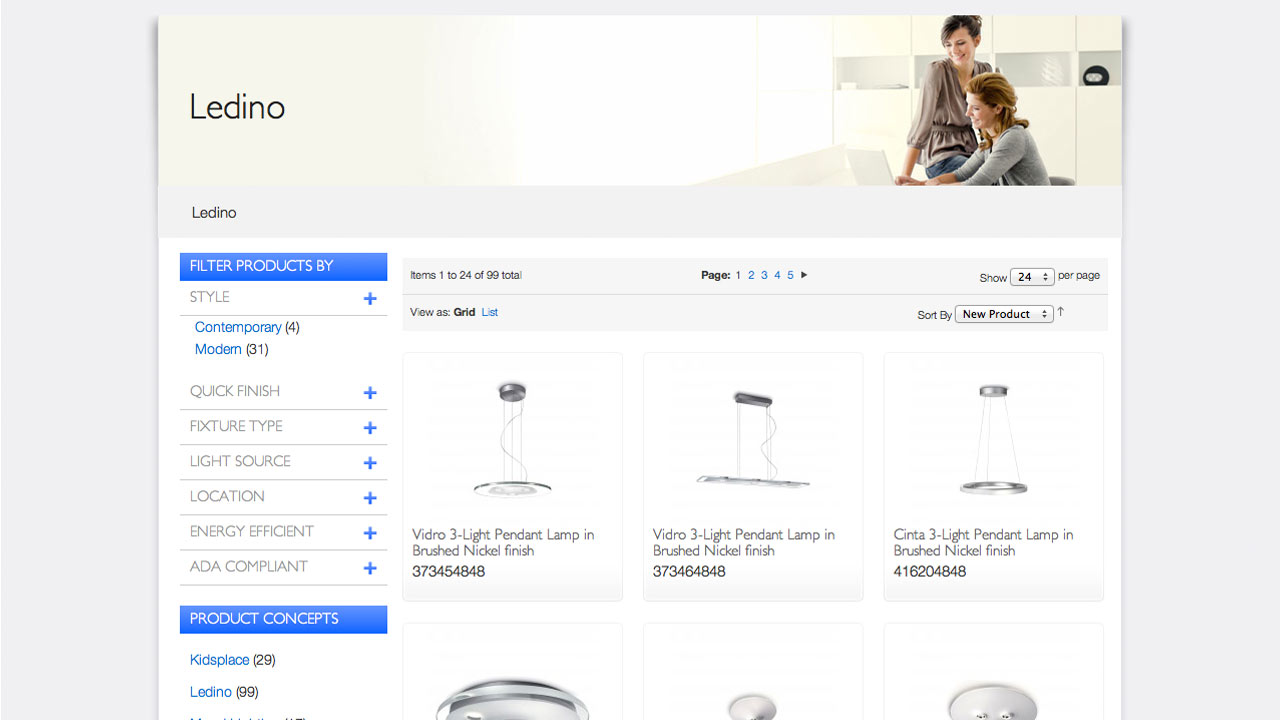This screenshot has height=720, width=1280.
Task: Toggle sort direction arrow next to New Product
Action: [x=1061, y=312]
